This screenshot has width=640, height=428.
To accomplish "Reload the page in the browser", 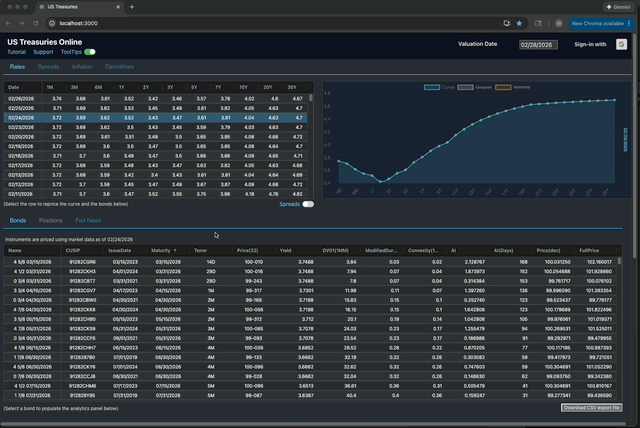I will (36, 23).
